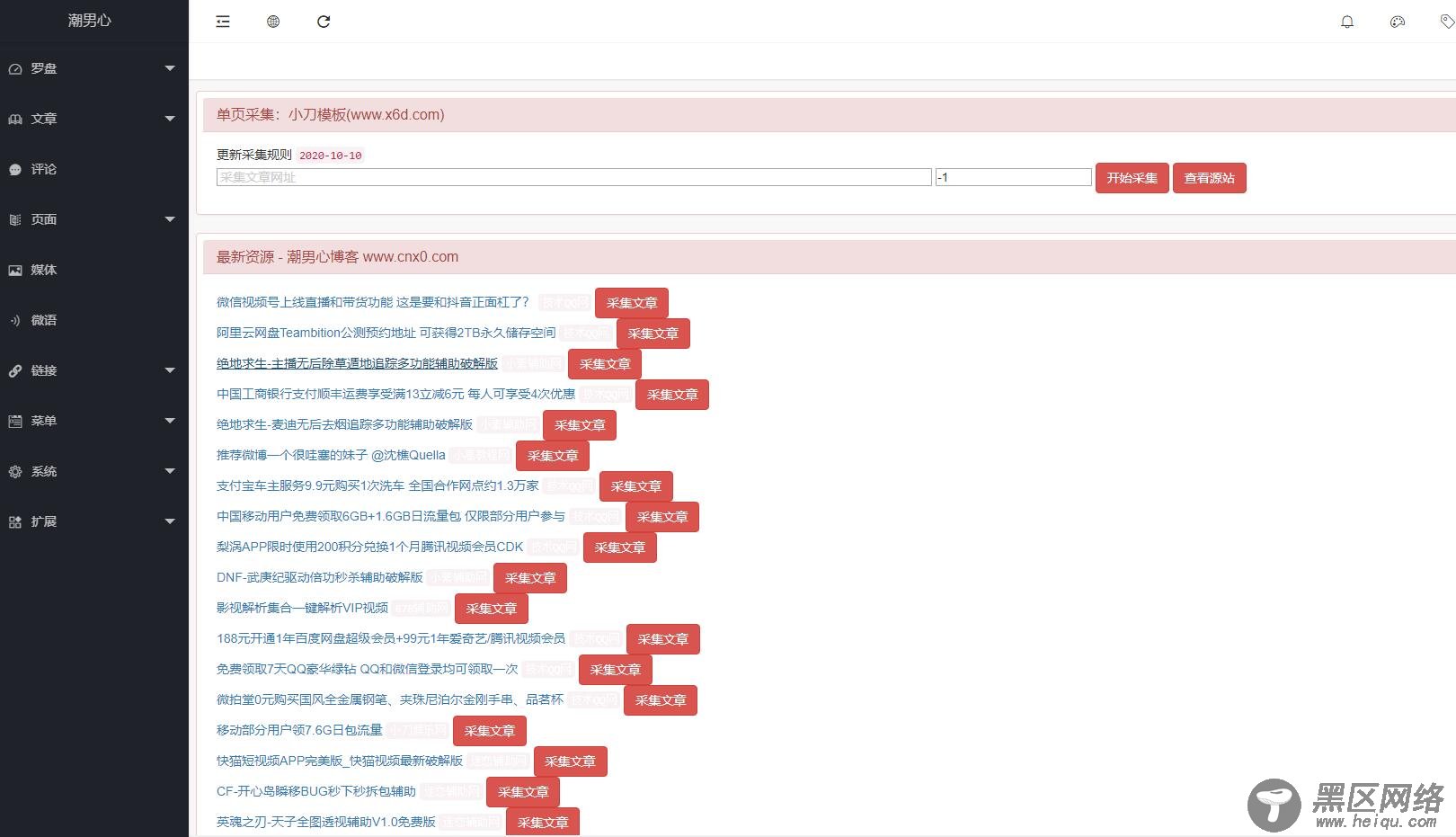Image resolution: width=1456 pixels, height=837 pixels.
Task: Click 采集文章 for 梨涡APP article
Action: point(620,548)
